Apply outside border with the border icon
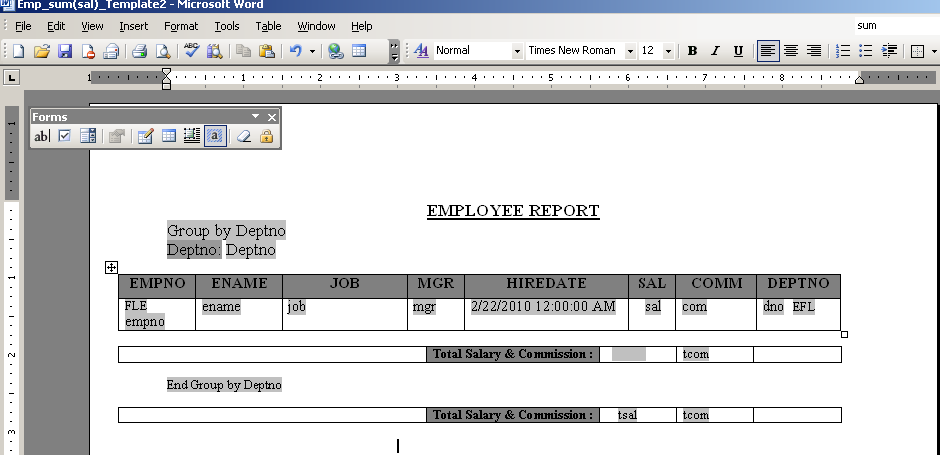The image size is (940, 455). (917, 52)
